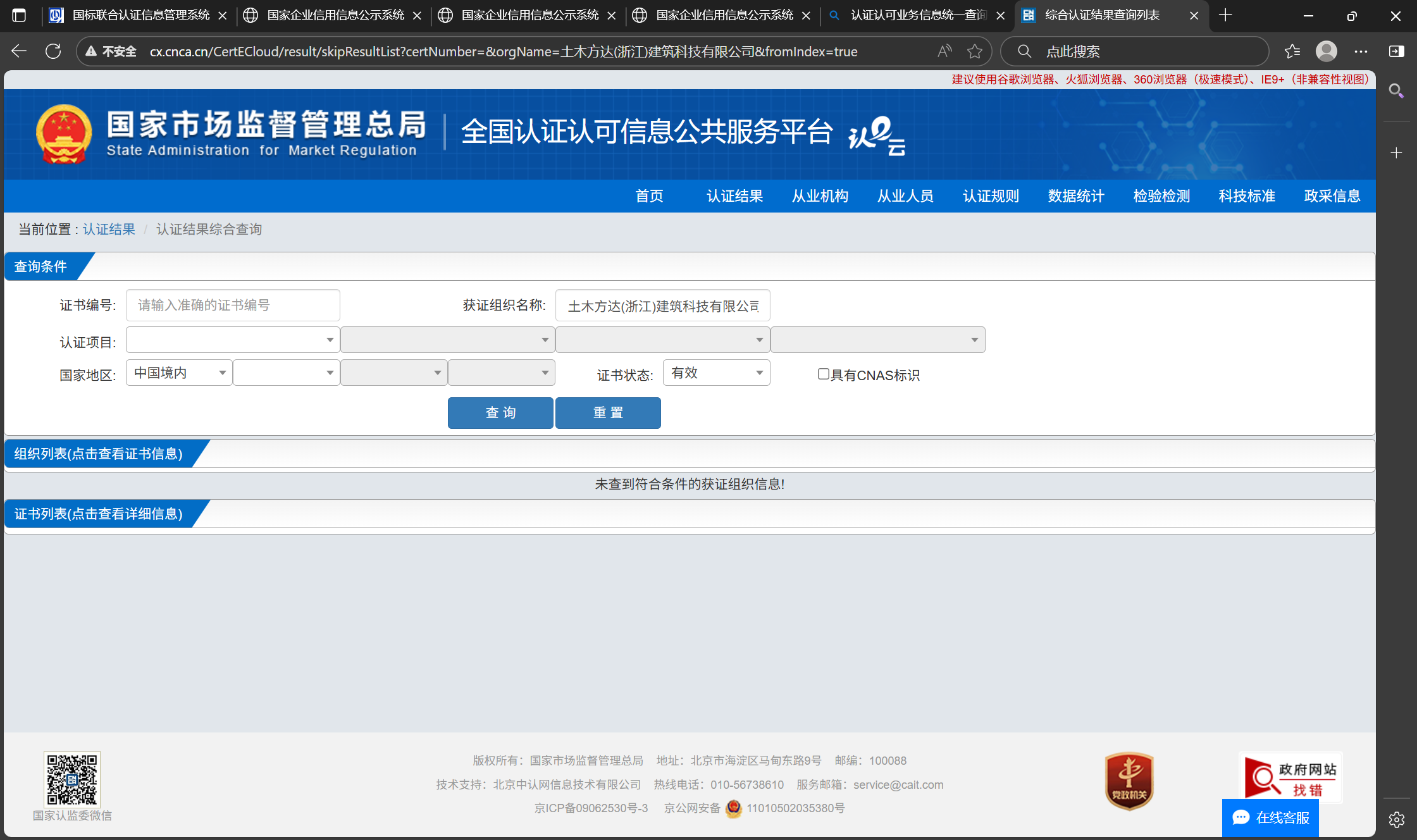Click the 证书编号 input field
Image resolution: width=1417 pixels, height=840 pixels.
tap(233, 306)
